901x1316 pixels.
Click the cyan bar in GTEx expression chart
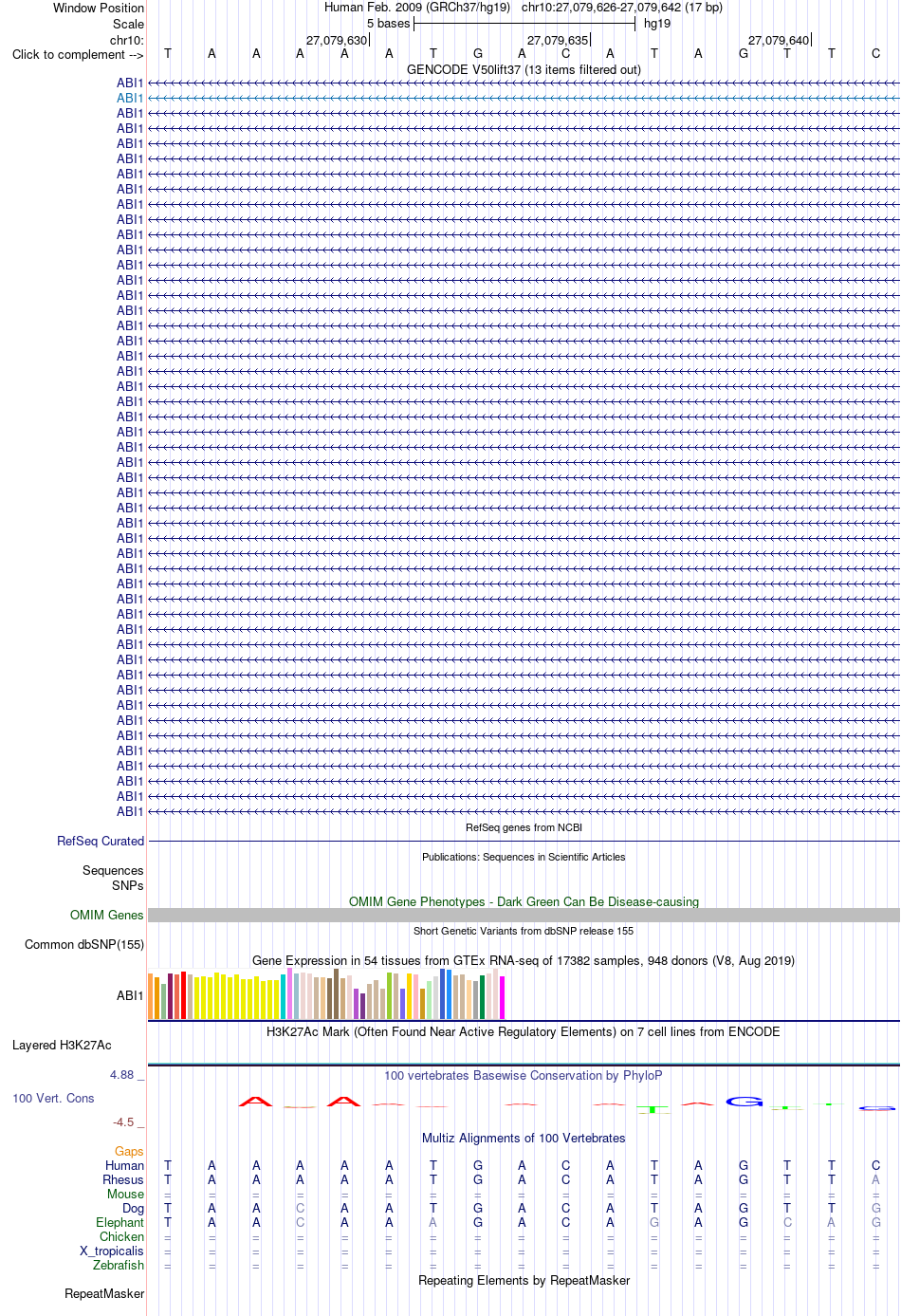pos(283,996)
